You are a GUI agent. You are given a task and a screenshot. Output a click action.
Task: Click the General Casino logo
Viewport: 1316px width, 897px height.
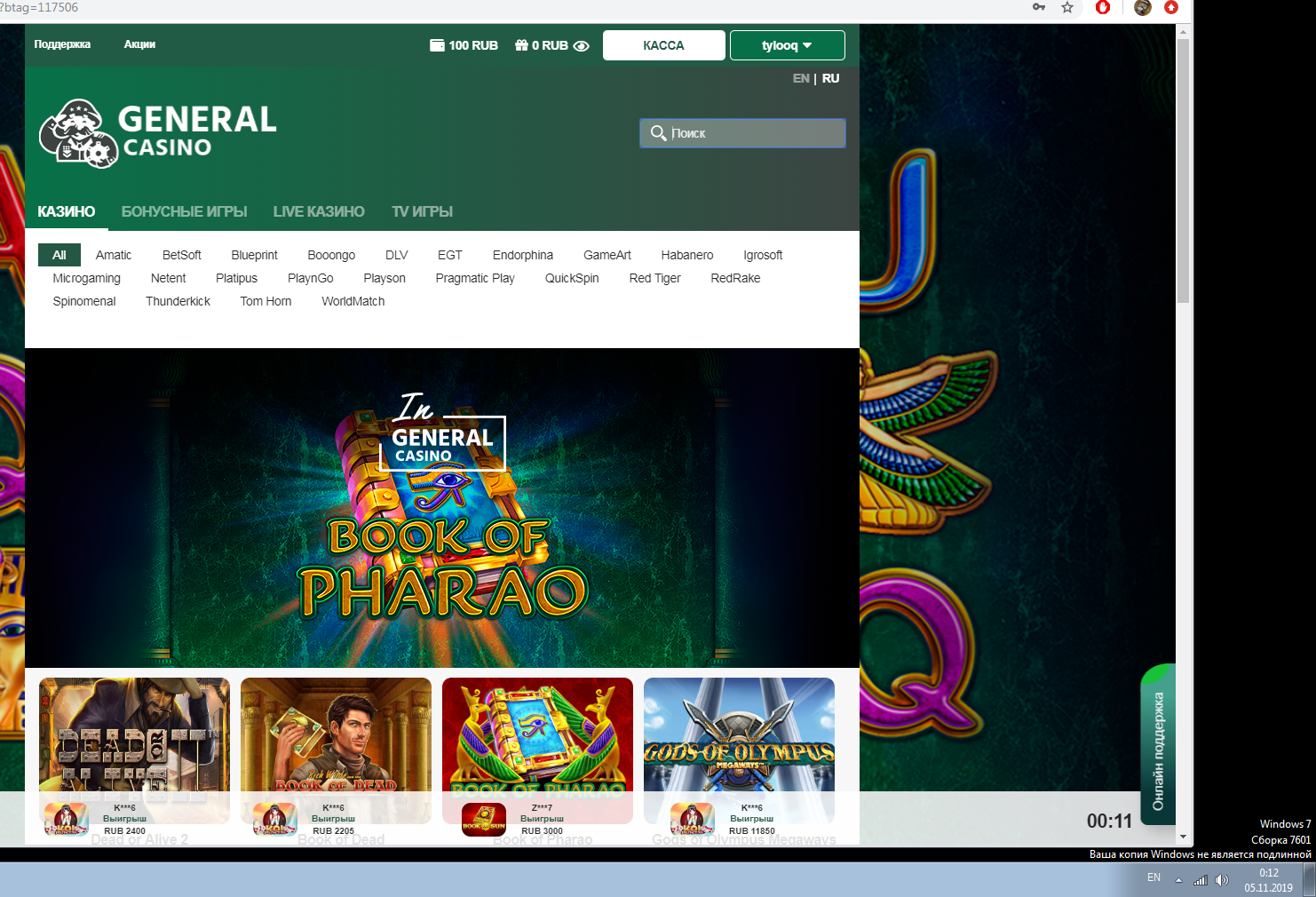tap(158, 133)
